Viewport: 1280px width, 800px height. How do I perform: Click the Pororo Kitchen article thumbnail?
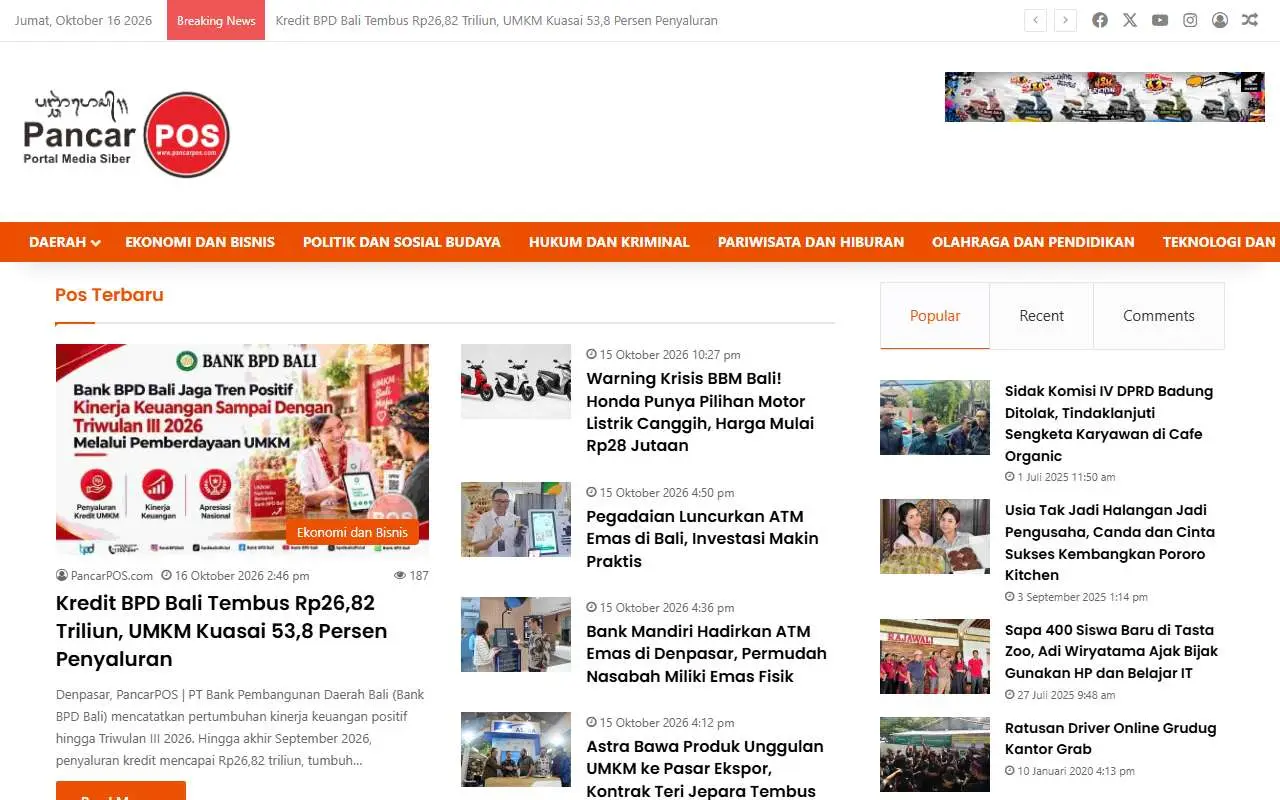coord(935,537)
